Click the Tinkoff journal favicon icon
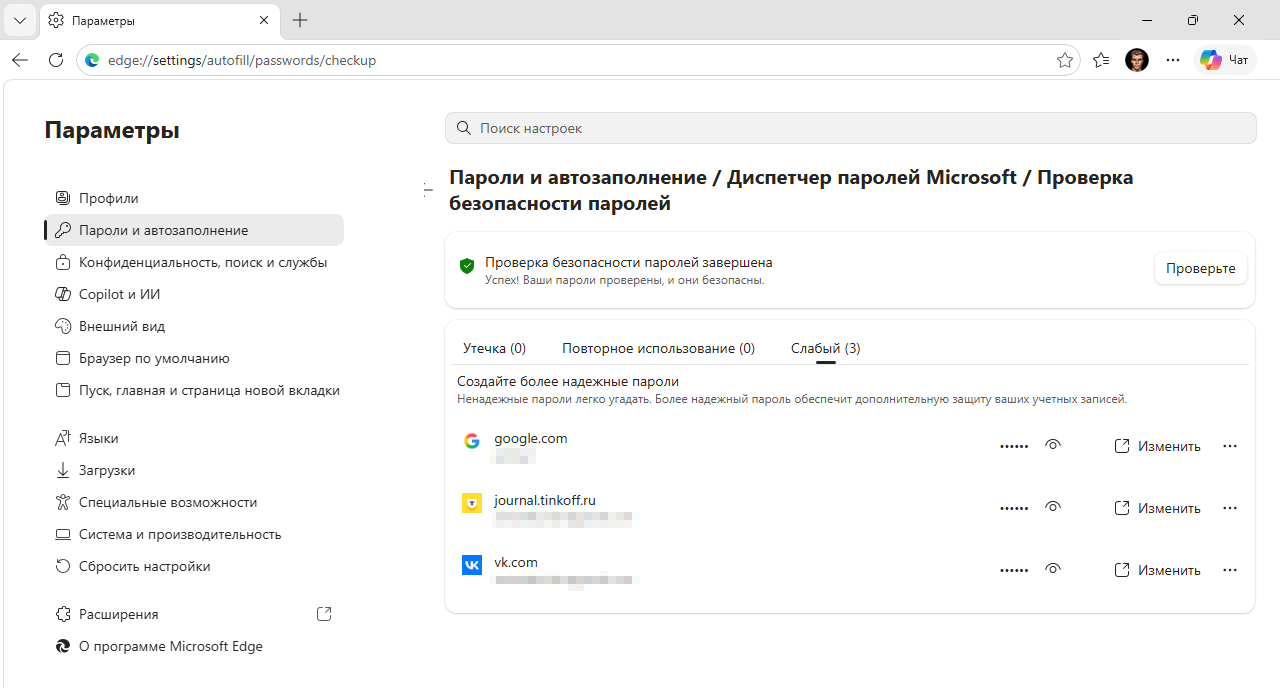The width and height of the screenshot is (1280, 688). [472, 503]
